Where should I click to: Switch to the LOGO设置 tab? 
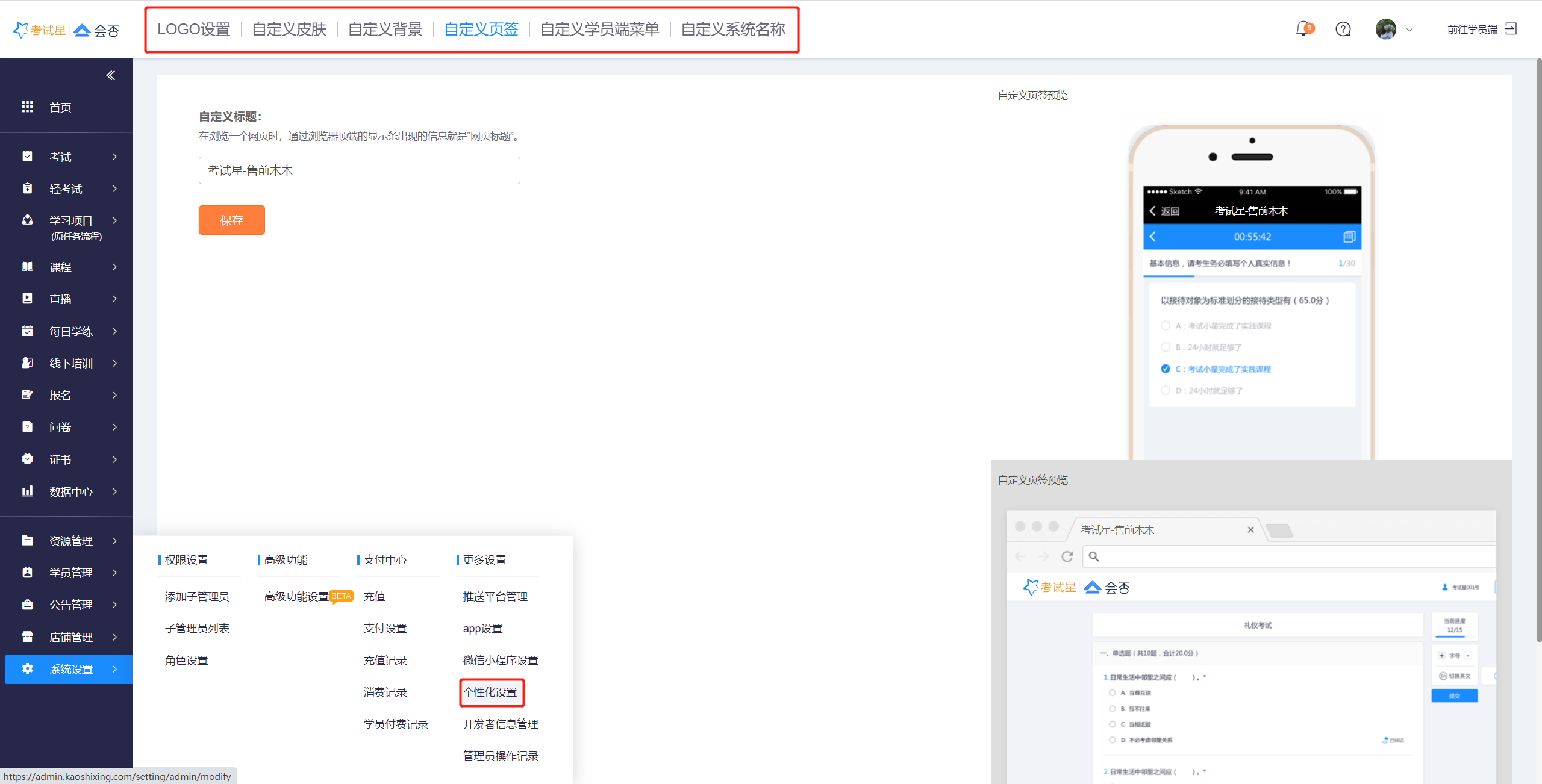(x=193, y=30)
